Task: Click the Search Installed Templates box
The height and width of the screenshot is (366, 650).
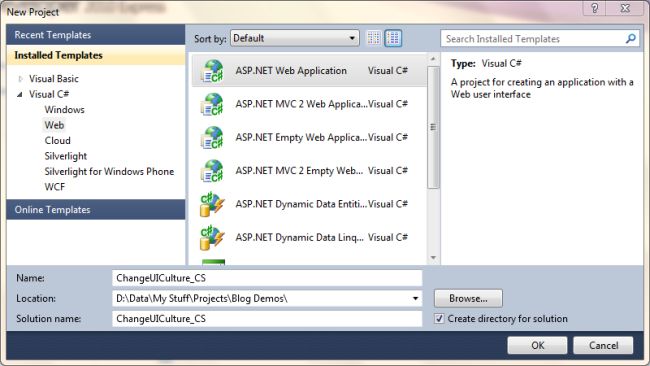Action: 540,39
